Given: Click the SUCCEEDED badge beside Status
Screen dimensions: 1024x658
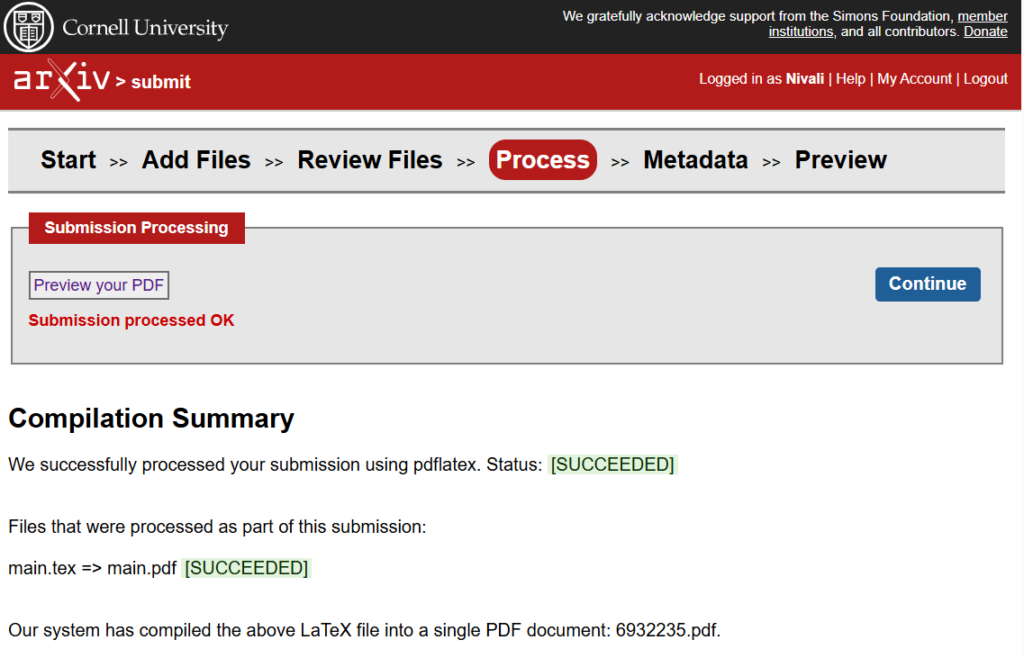Looking at the screenshot, I should (612, 465).
